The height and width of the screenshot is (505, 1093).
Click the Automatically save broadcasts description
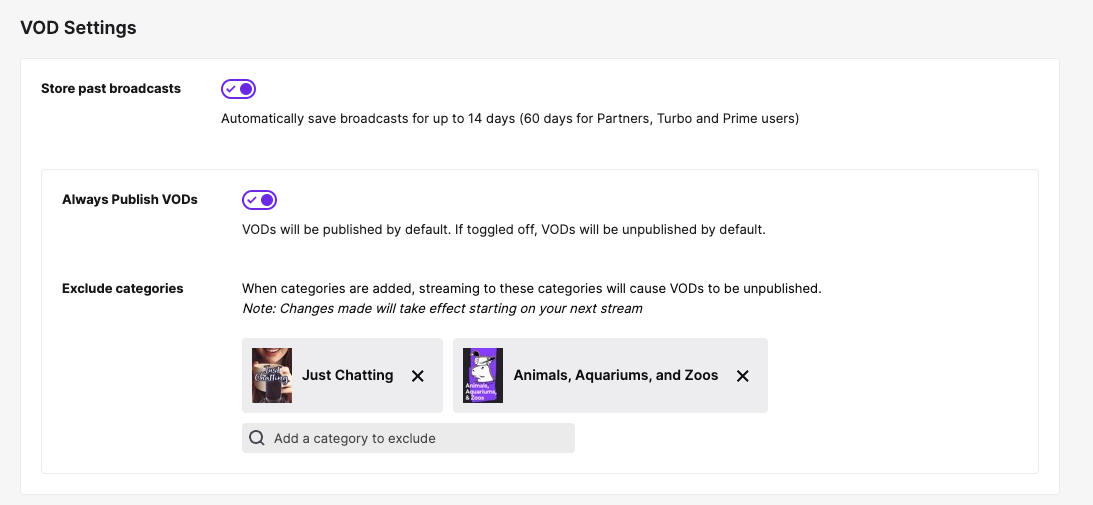[510, 119]
